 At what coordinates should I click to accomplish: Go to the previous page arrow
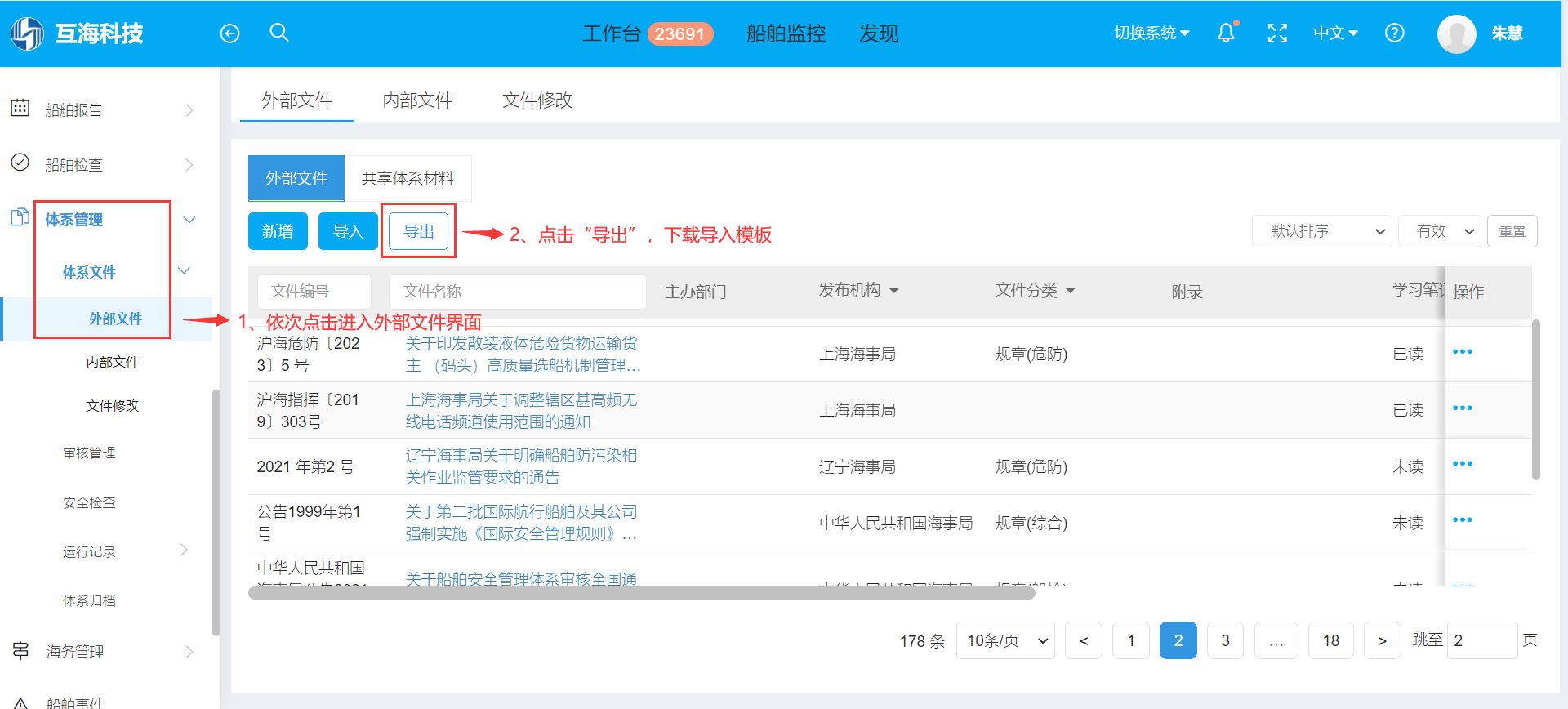1084,640
